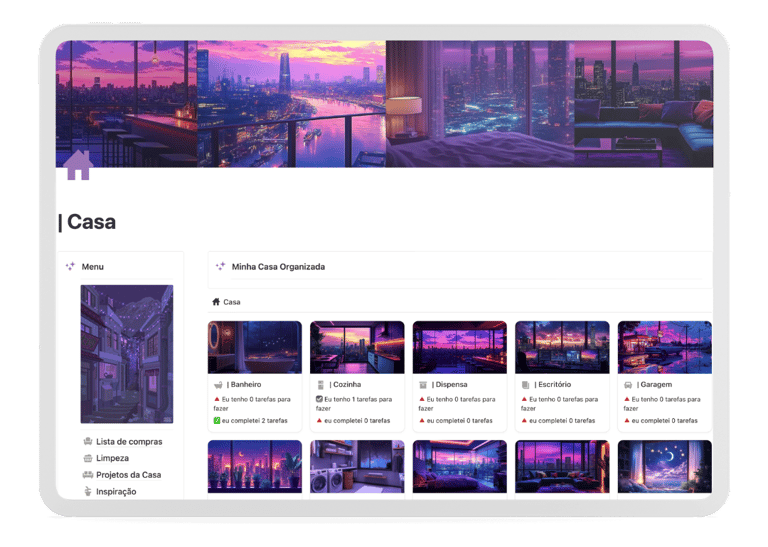Click the checkbox icon beside 'Eu tenho 1 tarefas'

[319, 399]
